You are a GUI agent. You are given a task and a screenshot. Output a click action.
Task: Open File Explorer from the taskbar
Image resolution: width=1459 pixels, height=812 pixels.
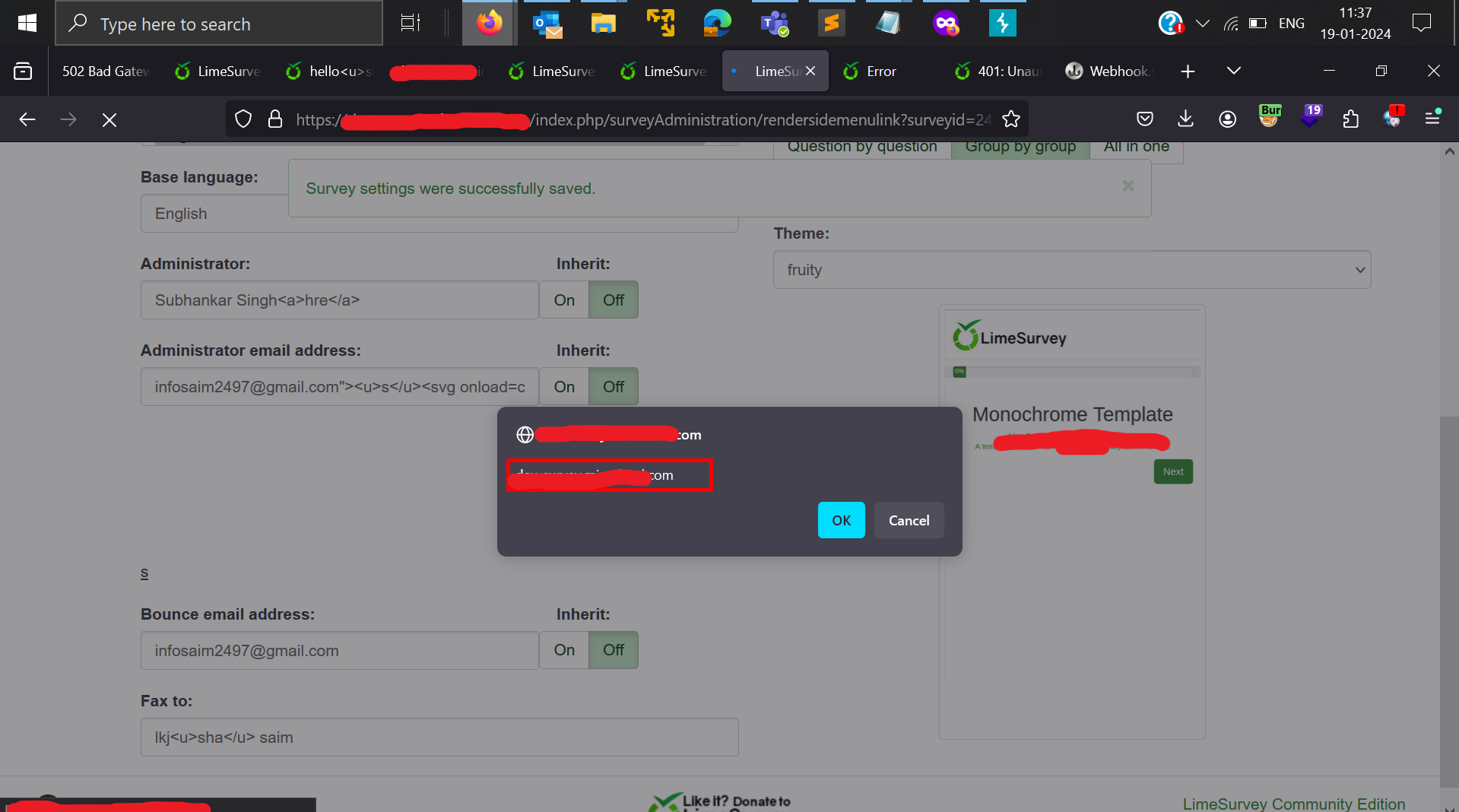[x=603, y=24]
